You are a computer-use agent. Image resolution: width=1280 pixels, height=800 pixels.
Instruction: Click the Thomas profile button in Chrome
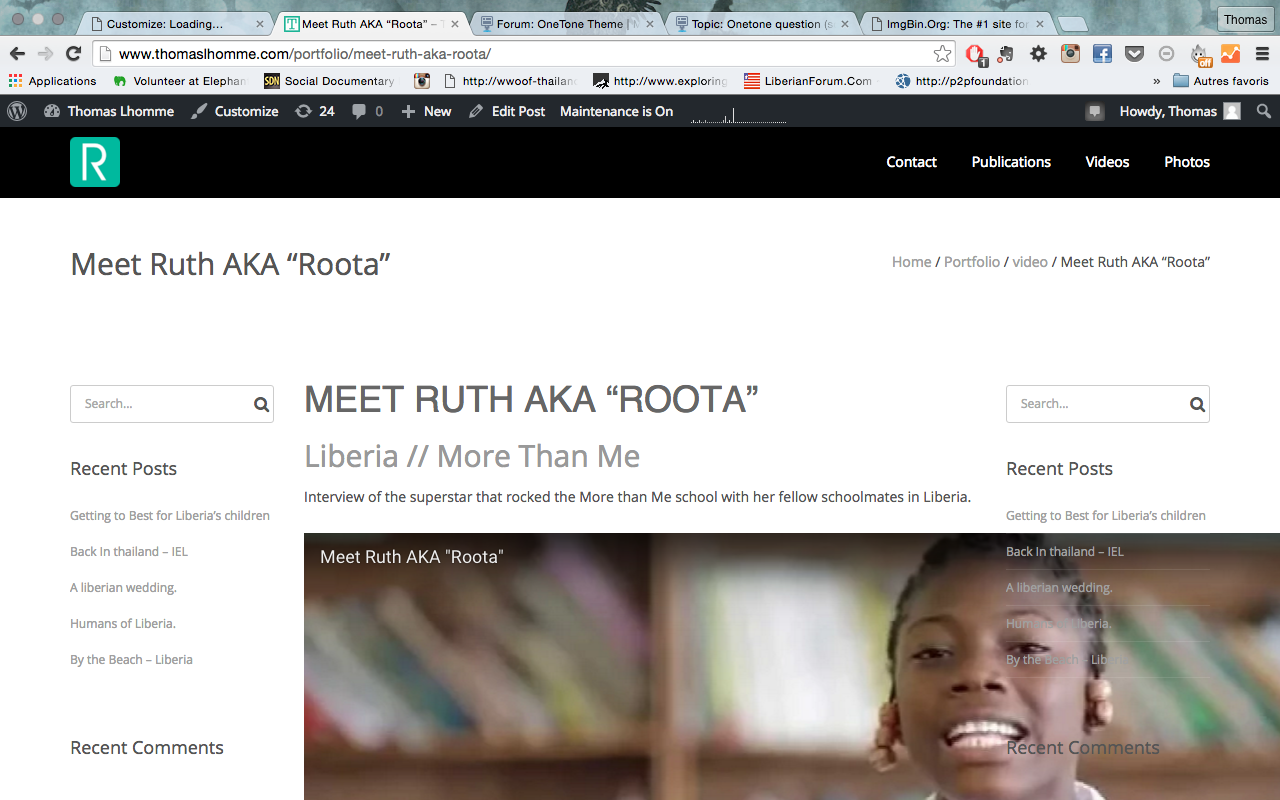coord(1245,19)
